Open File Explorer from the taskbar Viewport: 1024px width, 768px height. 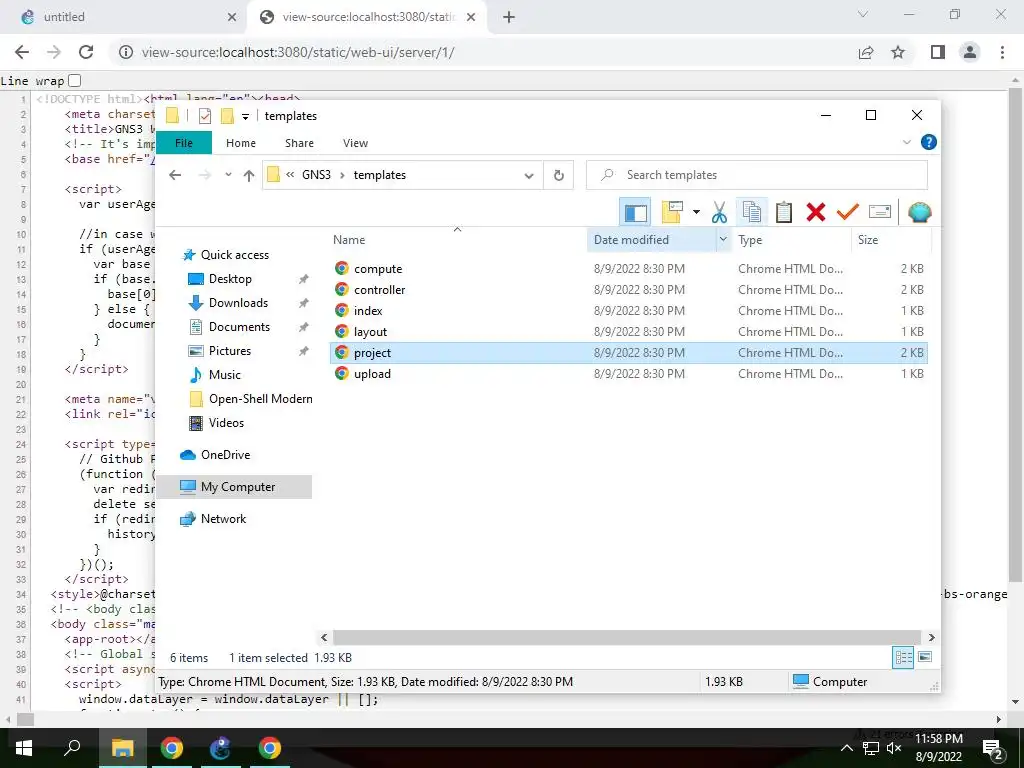[x=122, y=748]
